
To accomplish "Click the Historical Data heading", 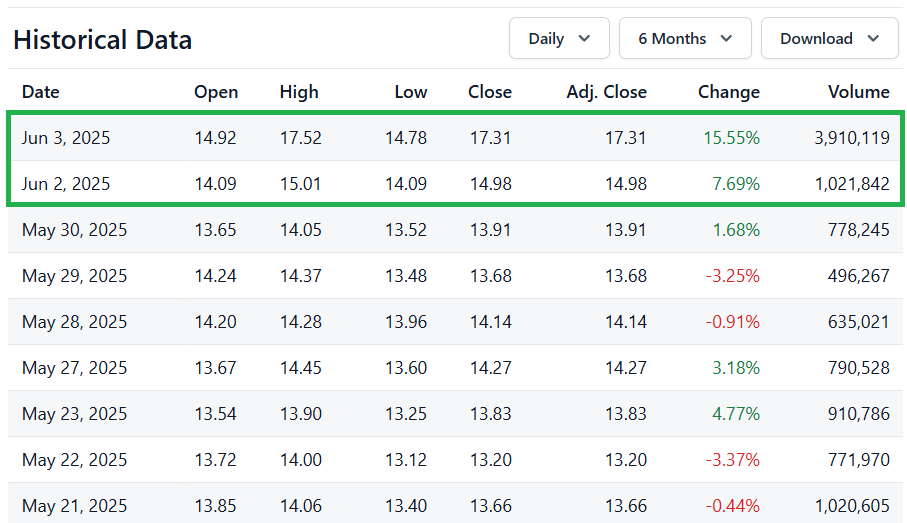I will coord(102,40).
